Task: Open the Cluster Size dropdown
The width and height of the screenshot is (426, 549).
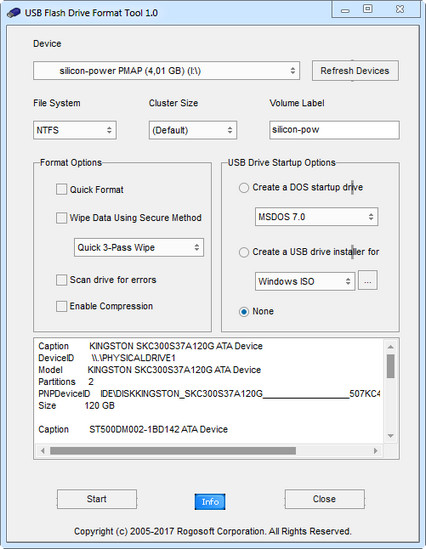Action: 193,130
